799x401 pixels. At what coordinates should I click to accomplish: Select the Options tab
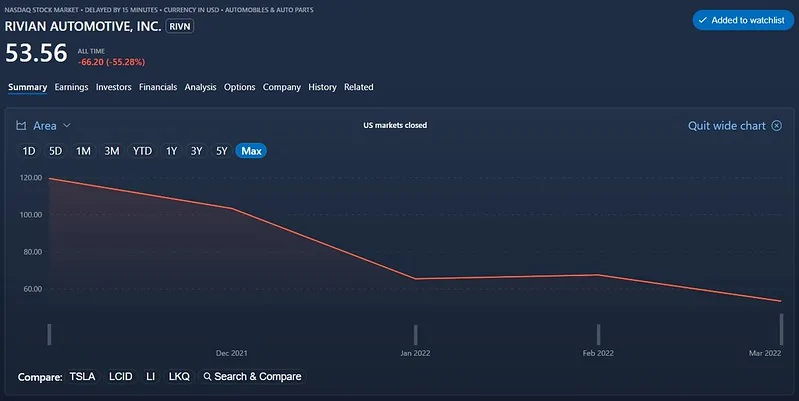[239, 87]
